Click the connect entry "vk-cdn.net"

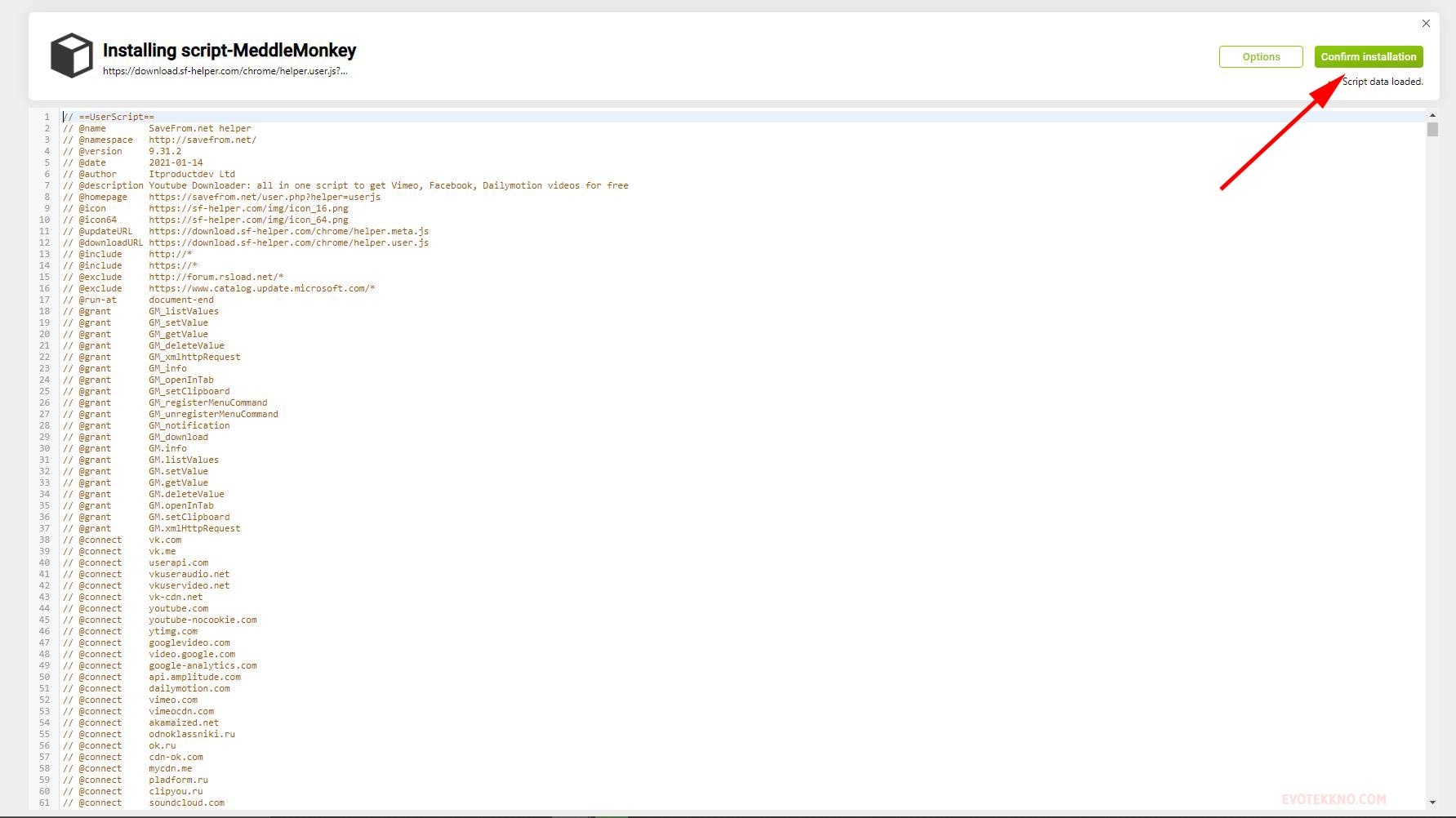click(x=176, y=597)
